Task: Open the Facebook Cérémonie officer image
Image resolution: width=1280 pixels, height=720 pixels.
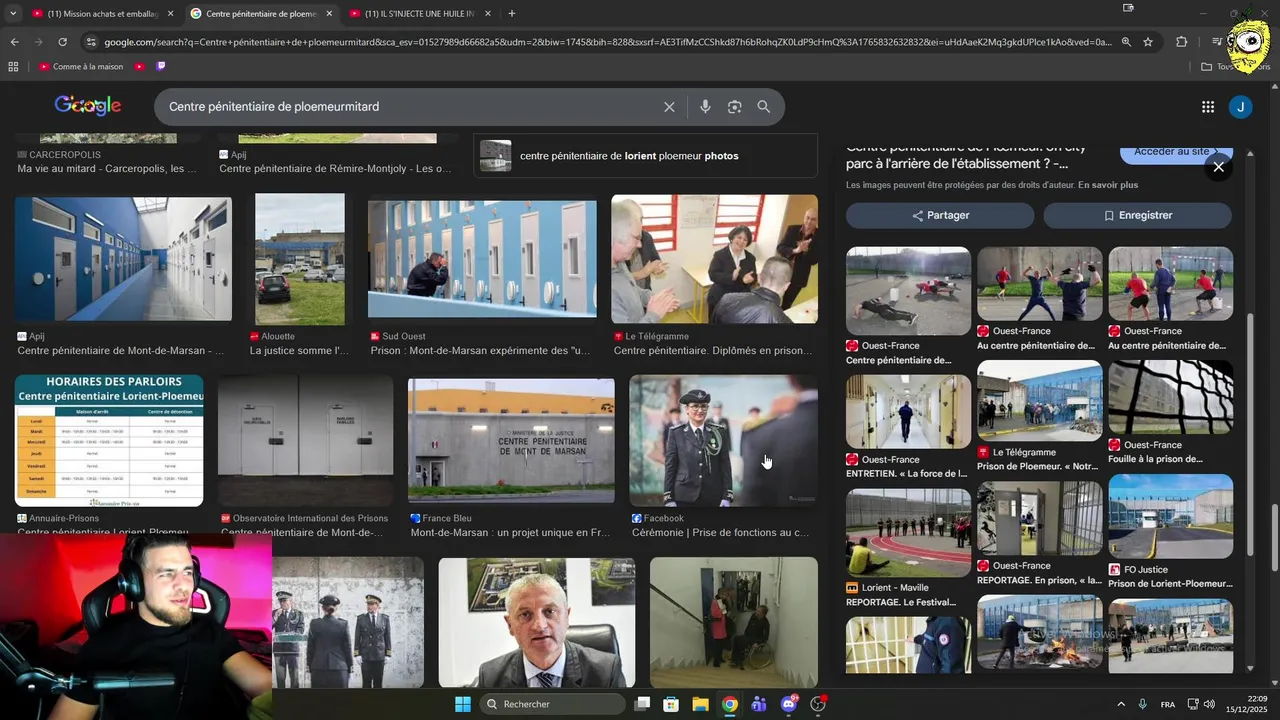Action: (x=723, y=441)
